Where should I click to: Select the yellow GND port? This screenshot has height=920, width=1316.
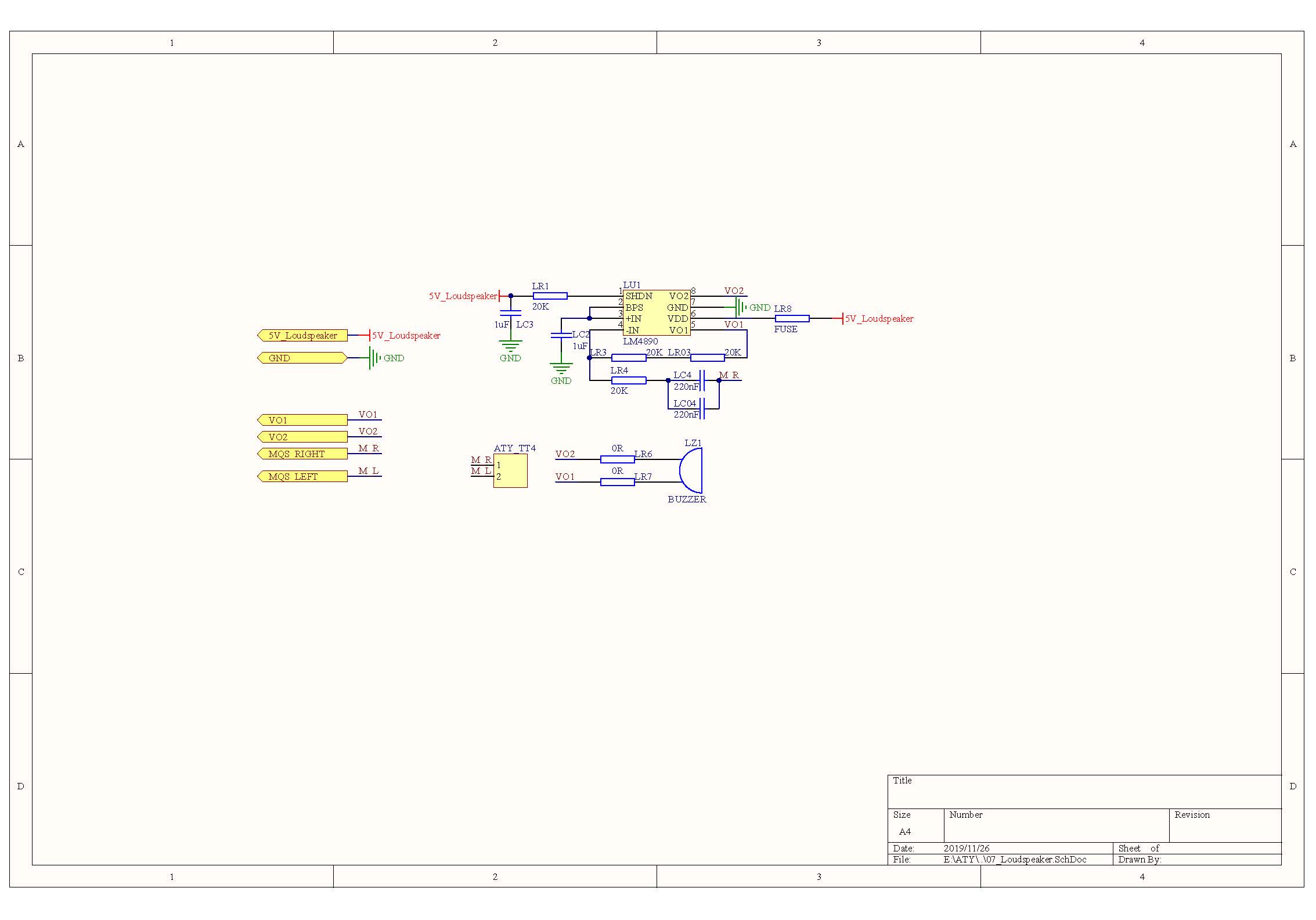(x=302, y=358)
